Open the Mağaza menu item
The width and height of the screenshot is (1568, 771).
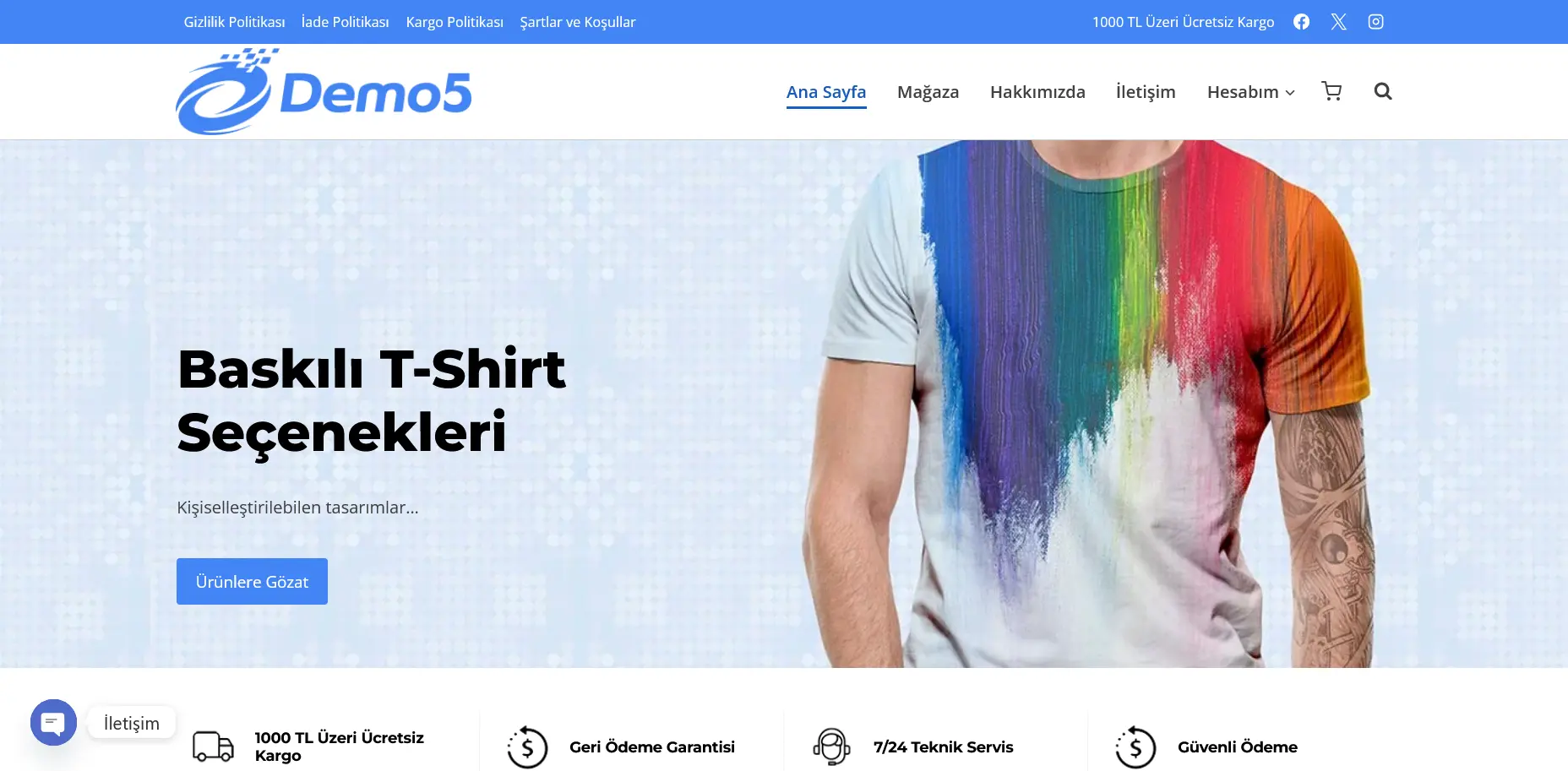(x=928, y=91)
